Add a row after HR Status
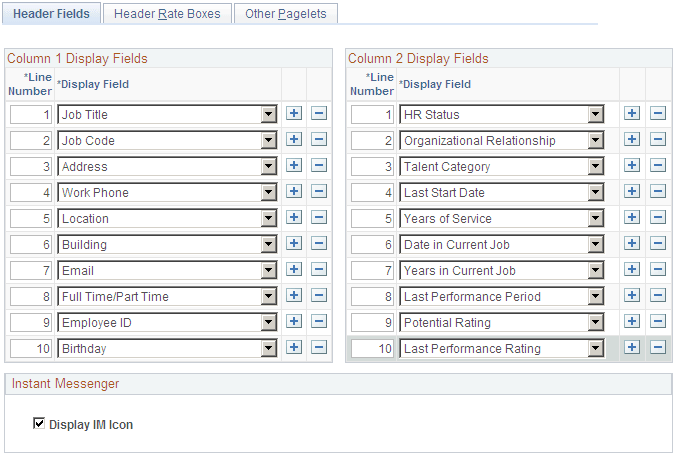 click(632, 114)
